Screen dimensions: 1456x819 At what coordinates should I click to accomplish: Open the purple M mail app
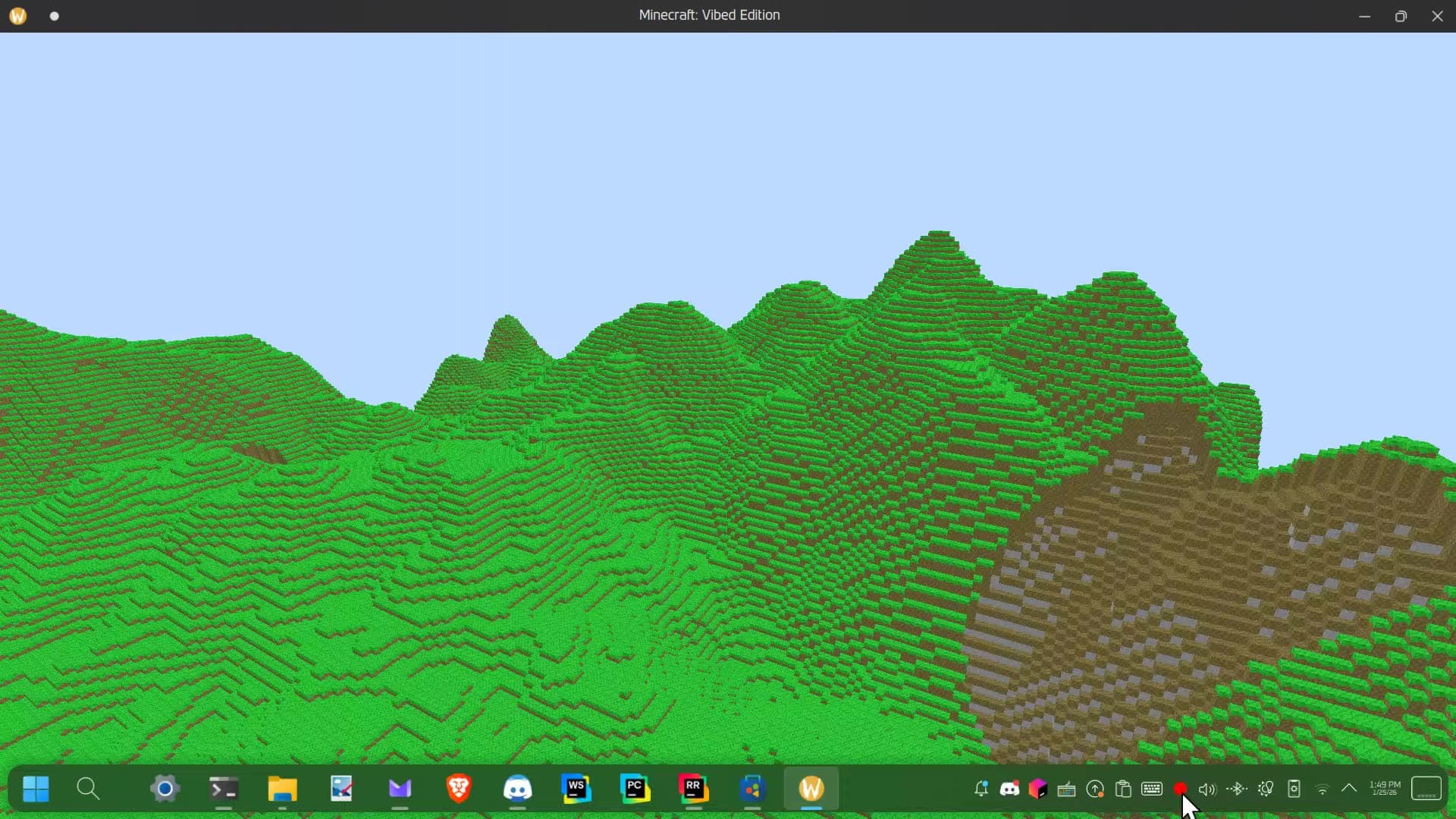pos(400,789)
